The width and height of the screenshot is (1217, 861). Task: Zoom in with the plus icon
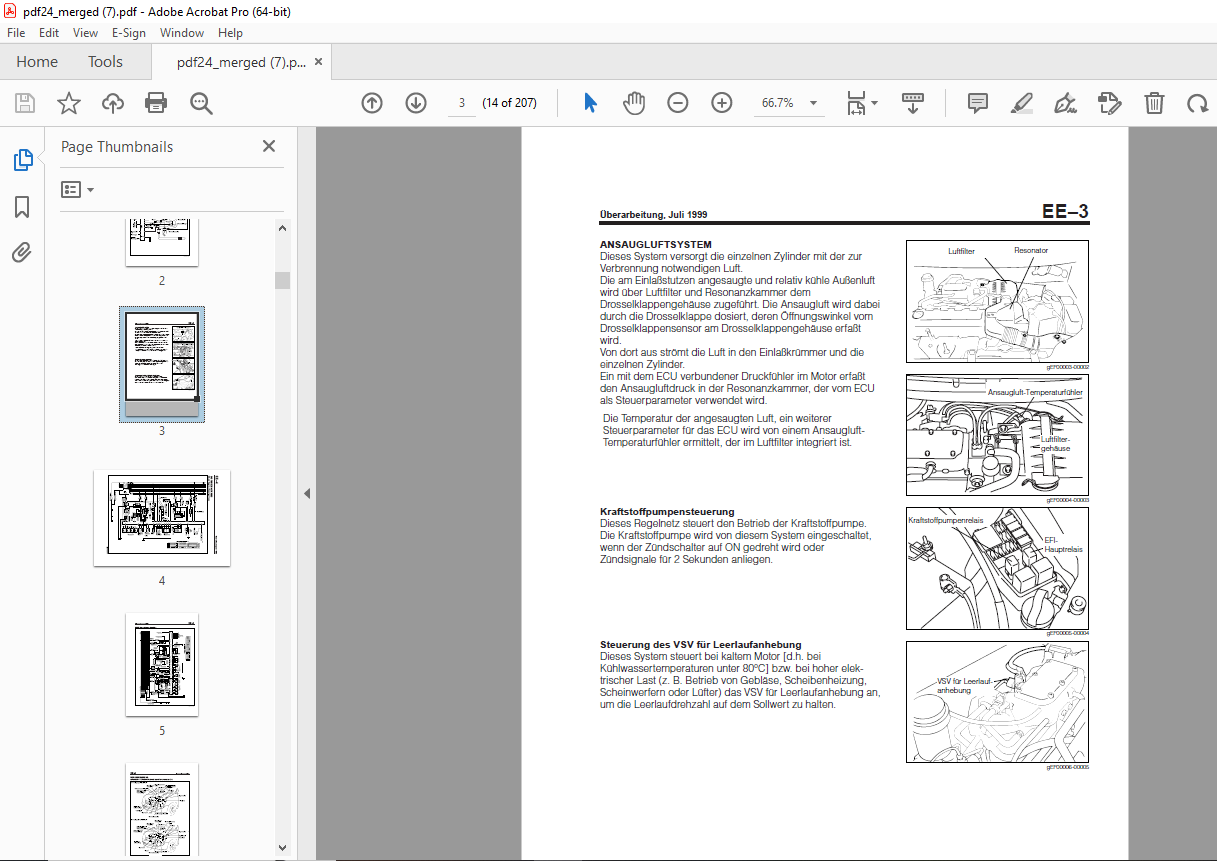pyautogui.click(x=722, y=103)
